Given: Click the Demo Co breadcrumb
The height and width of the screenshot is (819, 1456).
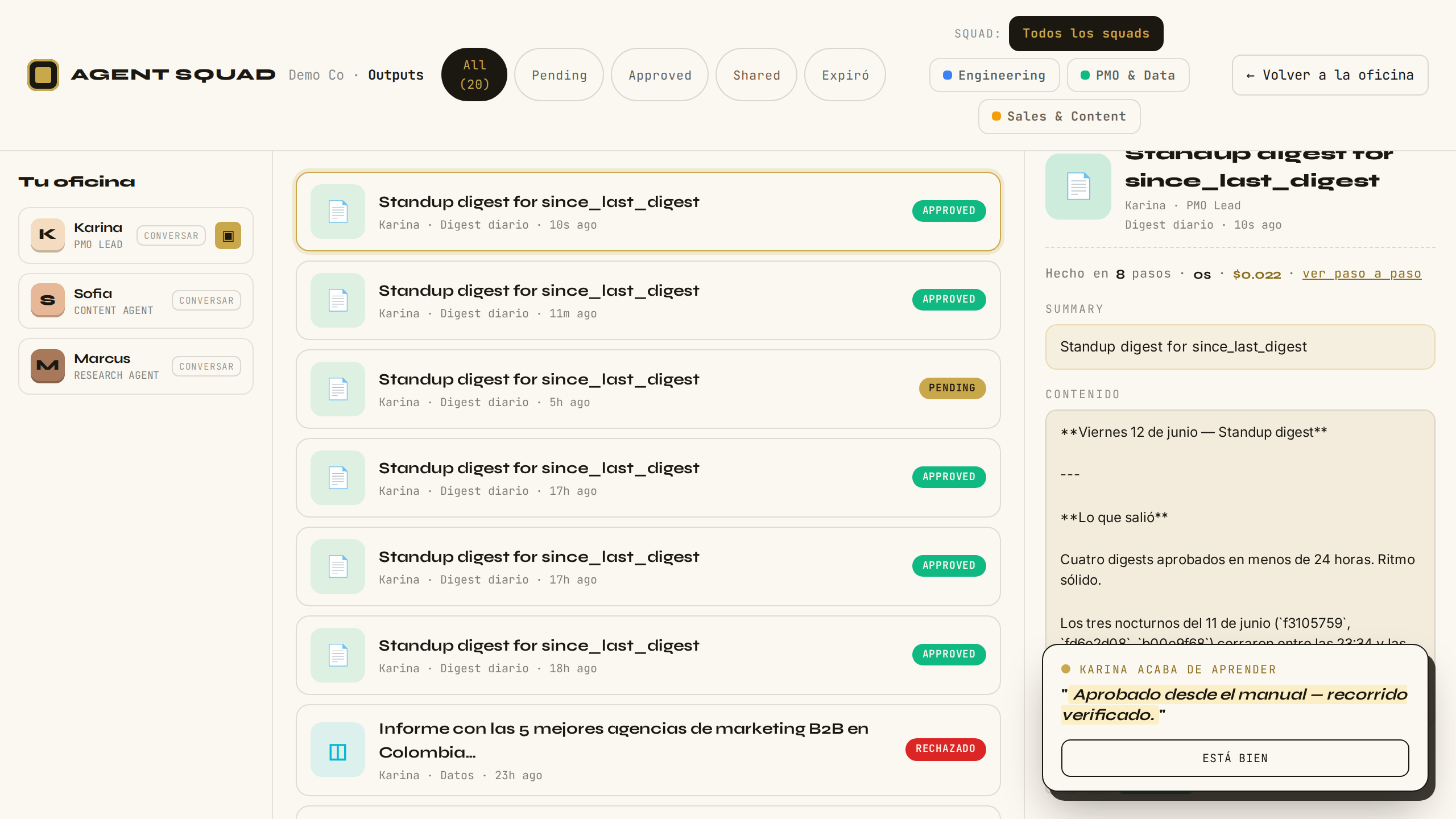Looking at the screenshot, I should [316, 75].
